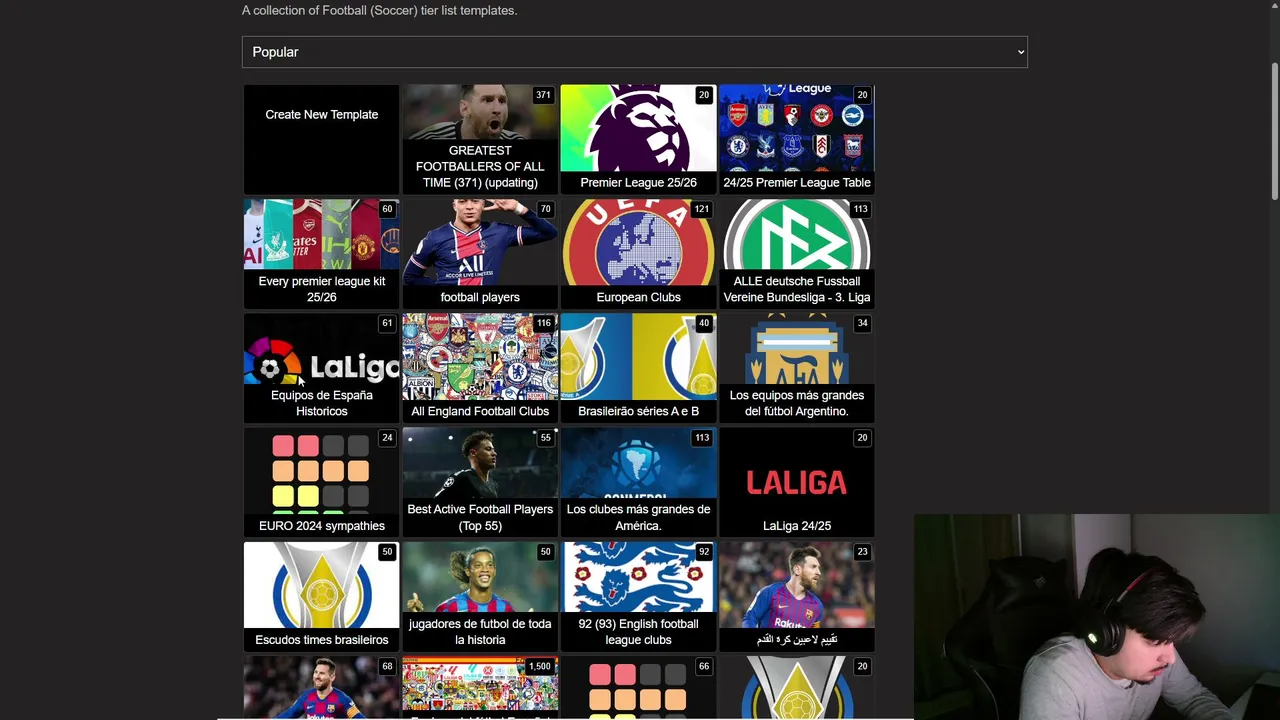The height and width of the screenshot is (720, 1280).
Task: Open GREATEST FOOTBALLERS OF ALL TIME template
Action: pyautogui.click(x=480, y=139)
